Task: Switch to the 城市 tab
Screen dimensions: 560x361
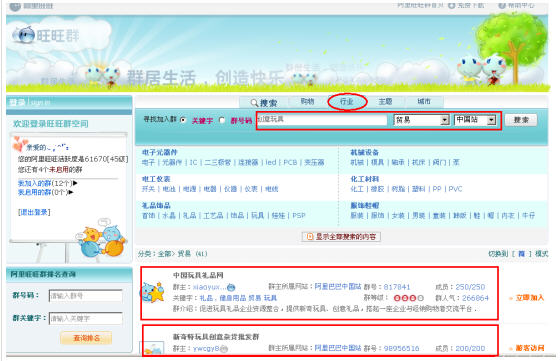Action: click(424, 101)
